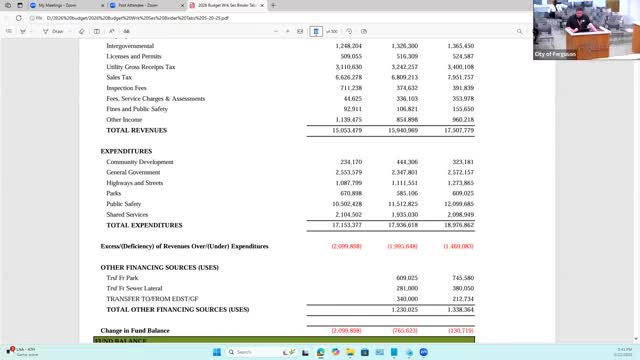640x360 pixels.
Task: Open the Edge workspaces icon
Action: (x=8, y=6)
